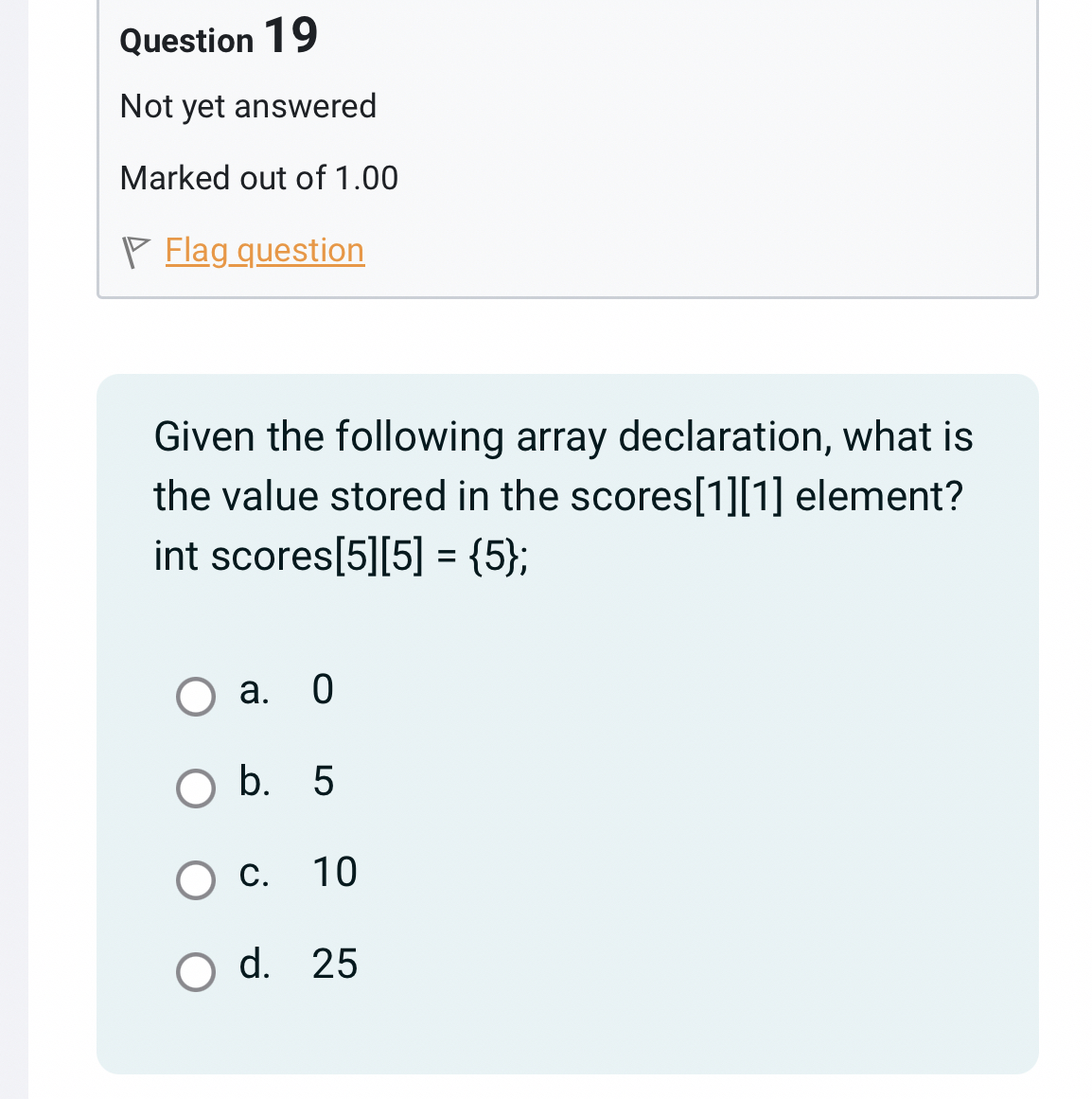Pick the radio button for option c

[196, 879]
